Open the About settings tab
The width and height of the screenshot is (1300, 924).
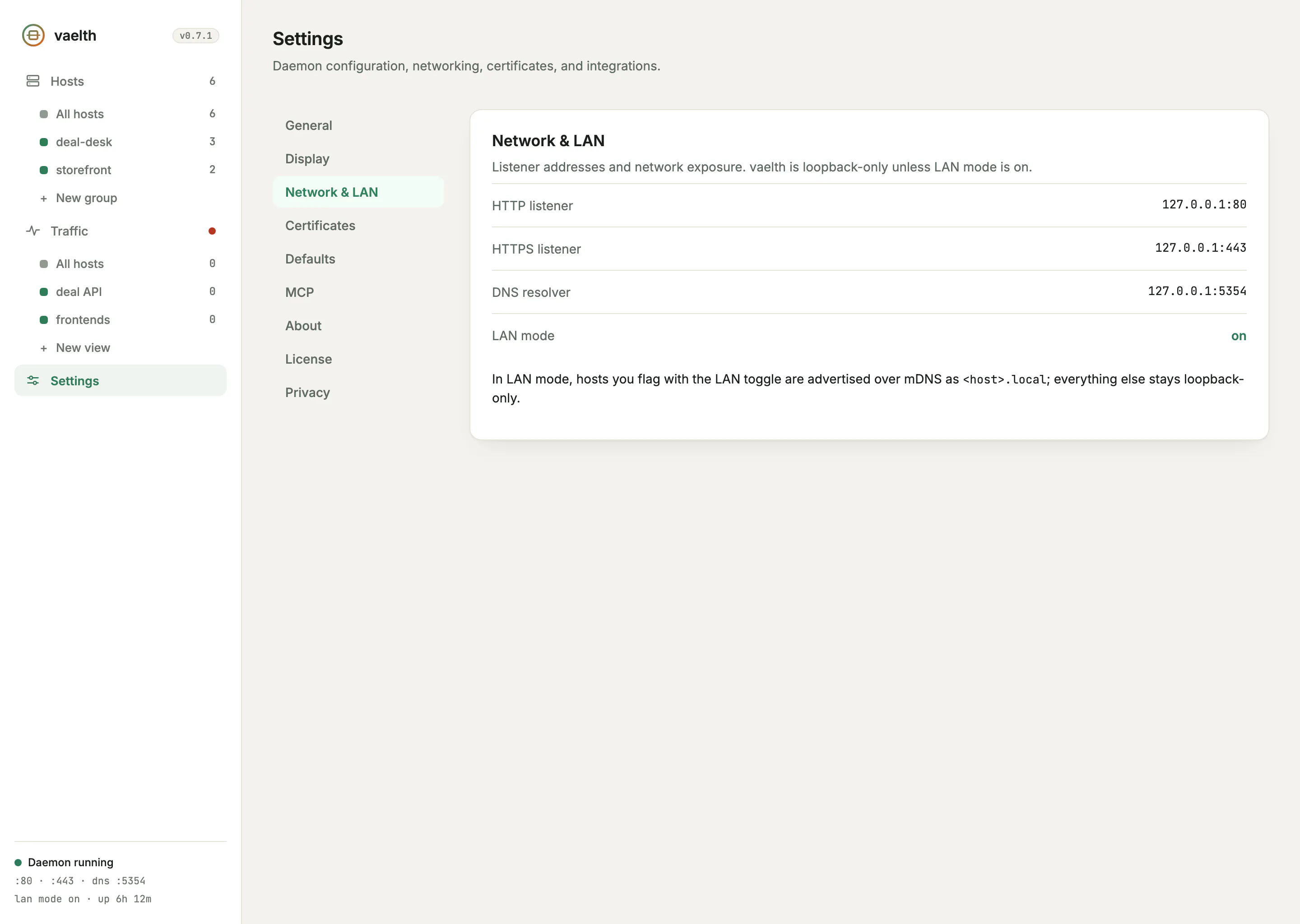(358, 325)
